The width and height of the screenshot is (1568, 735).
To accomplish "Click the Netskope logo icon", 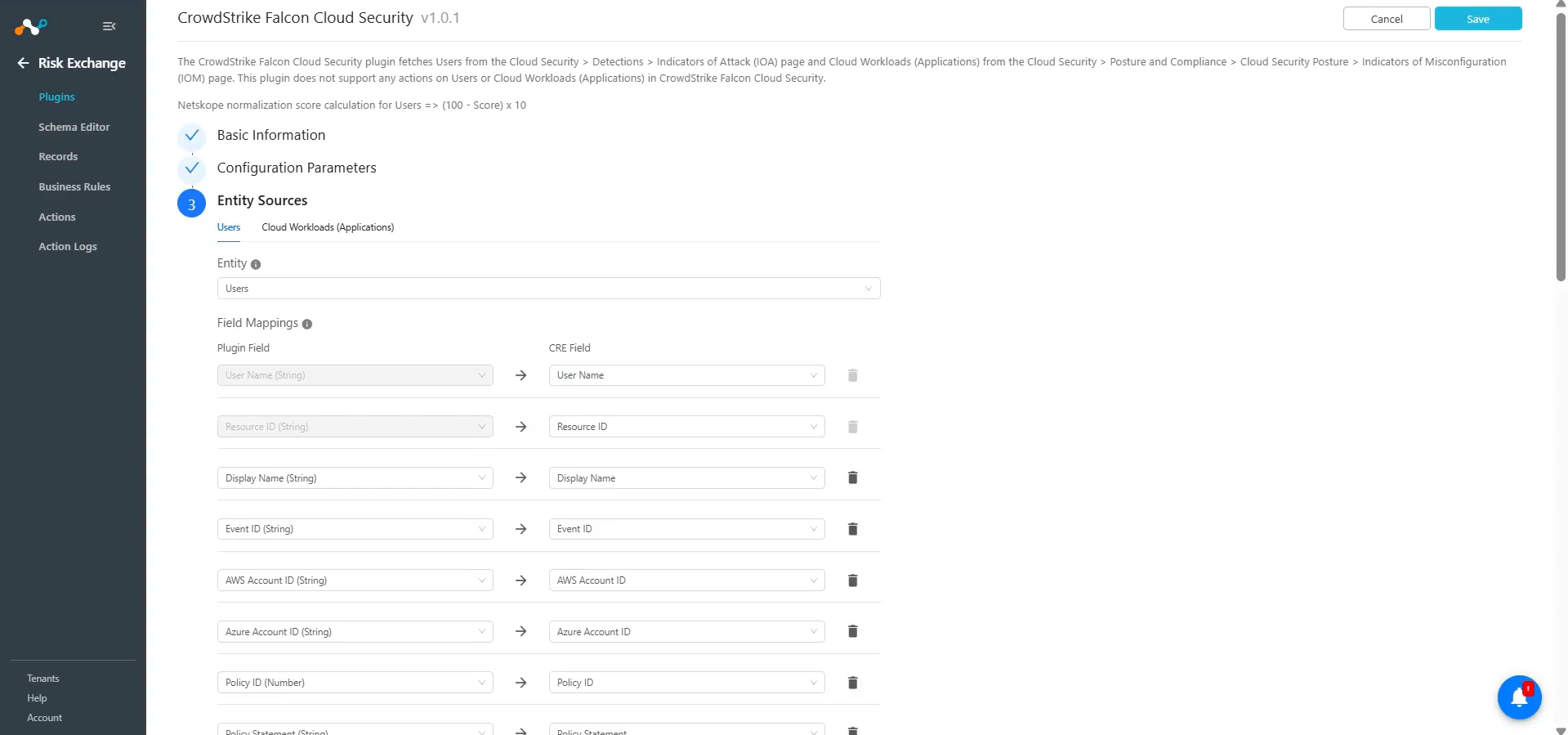I will pyautogui.click(x=31, y=27).
